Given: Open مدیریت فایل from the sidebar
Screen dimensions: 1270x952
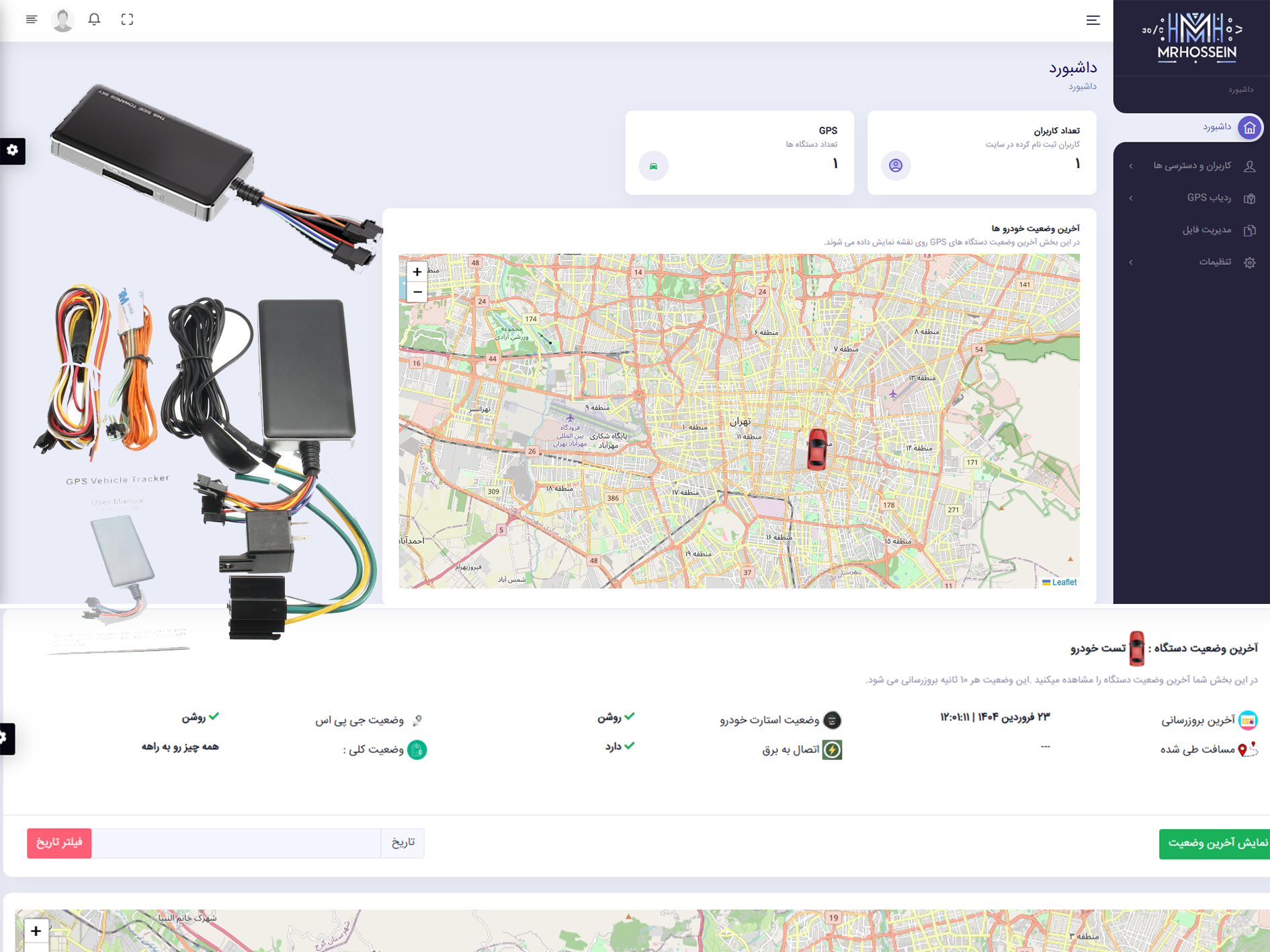Looking at the screenshot, I should 1206,230.
